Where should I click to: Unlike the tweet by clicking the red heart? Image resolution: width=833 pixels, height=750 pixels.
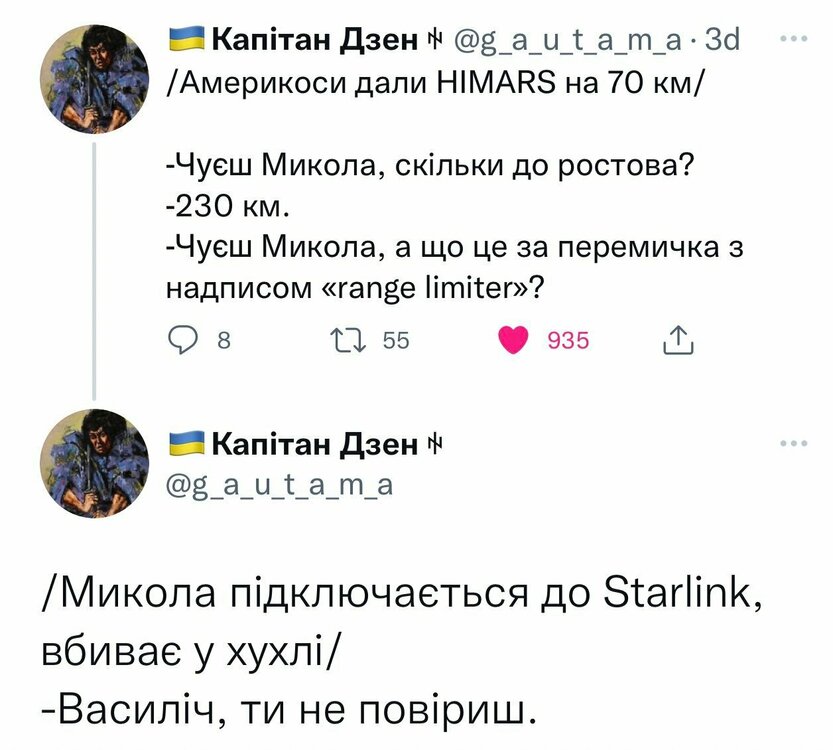515,340
